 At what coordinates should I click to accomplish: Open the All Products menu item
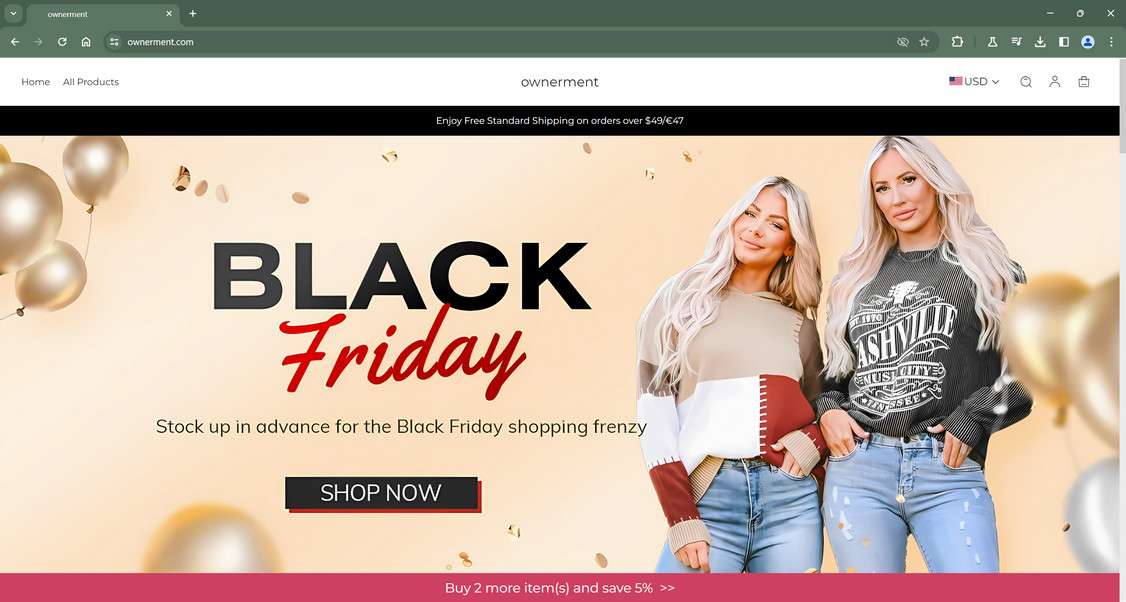pos(90,82)
